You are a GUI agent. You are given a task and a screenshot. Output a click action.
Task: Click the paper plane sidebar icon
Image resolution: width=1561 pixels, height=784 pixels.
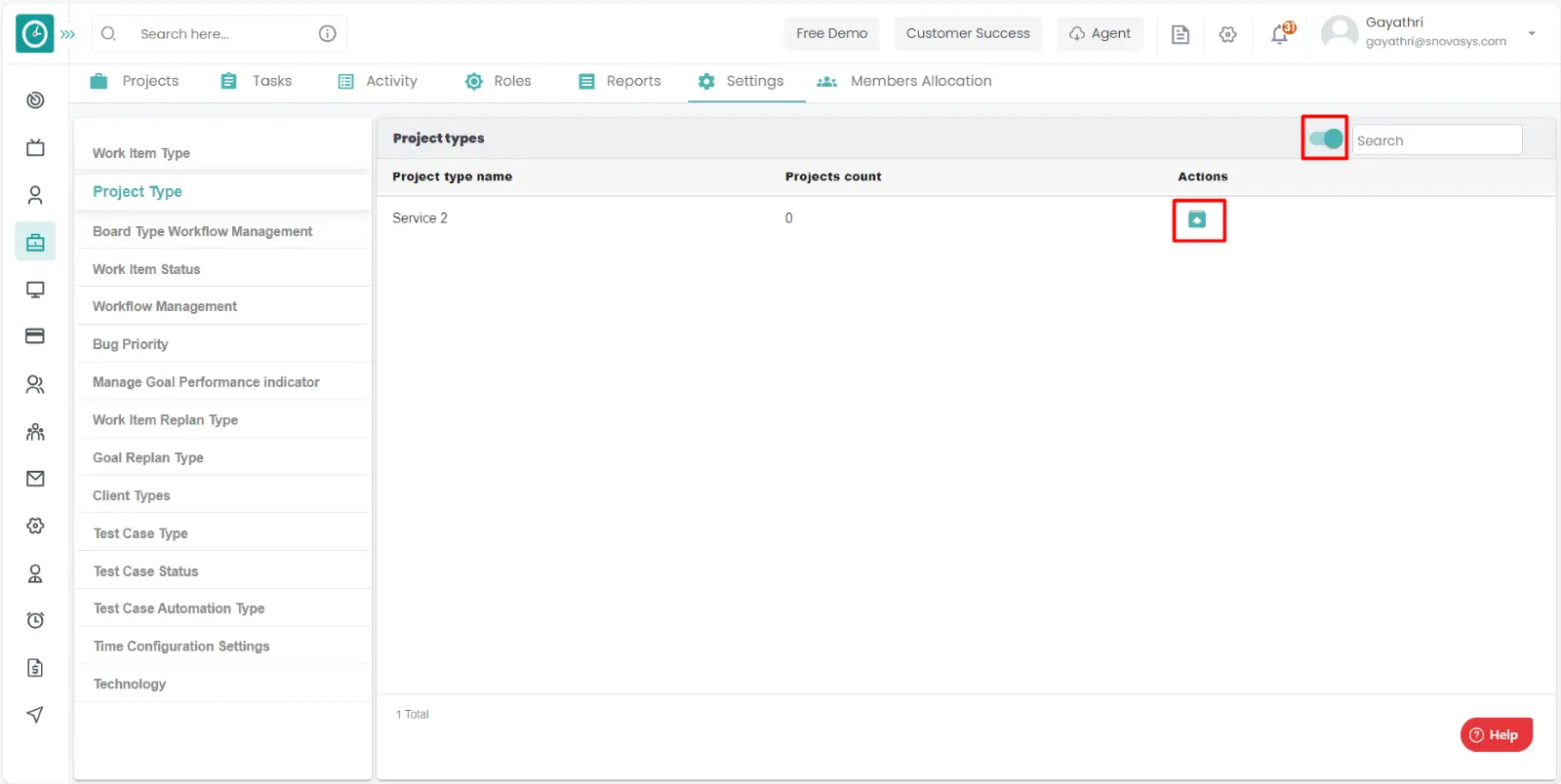35,715
